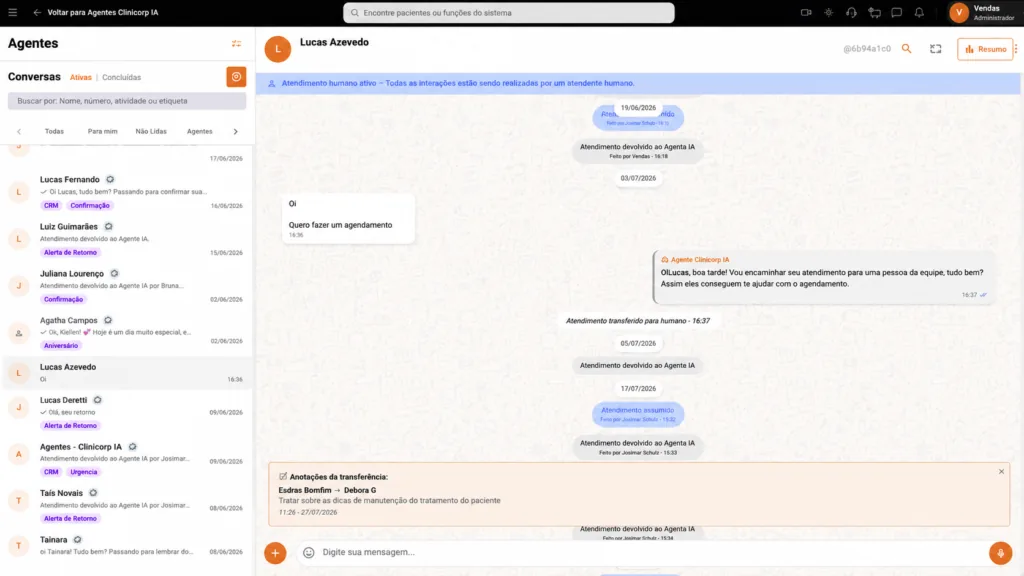Open the Resumo summary
This screenshot has width=1024, height=576.
[985, 49]
